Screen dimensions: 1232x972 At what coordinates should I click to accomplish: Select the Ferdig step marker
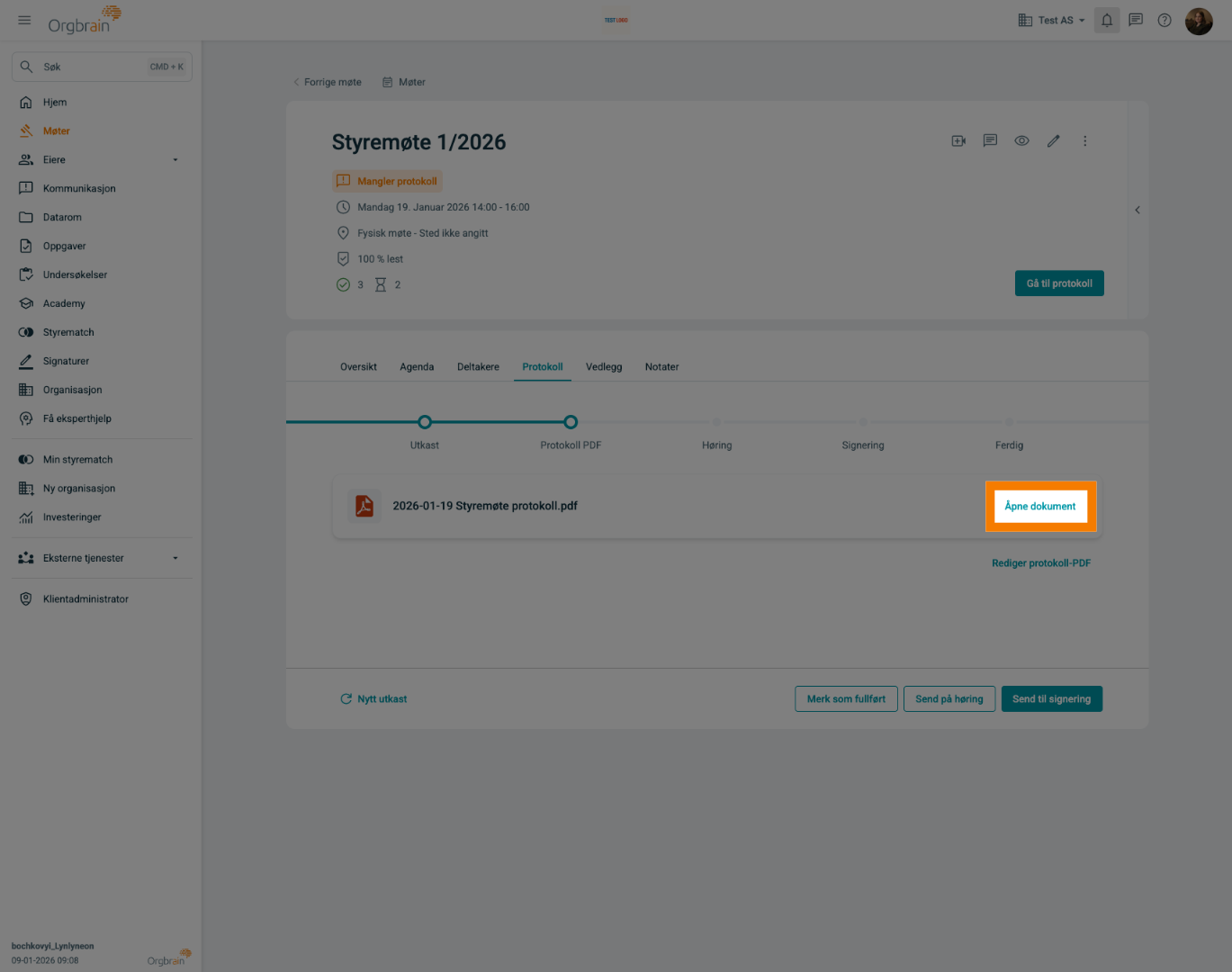click(x=1009, y=422)
